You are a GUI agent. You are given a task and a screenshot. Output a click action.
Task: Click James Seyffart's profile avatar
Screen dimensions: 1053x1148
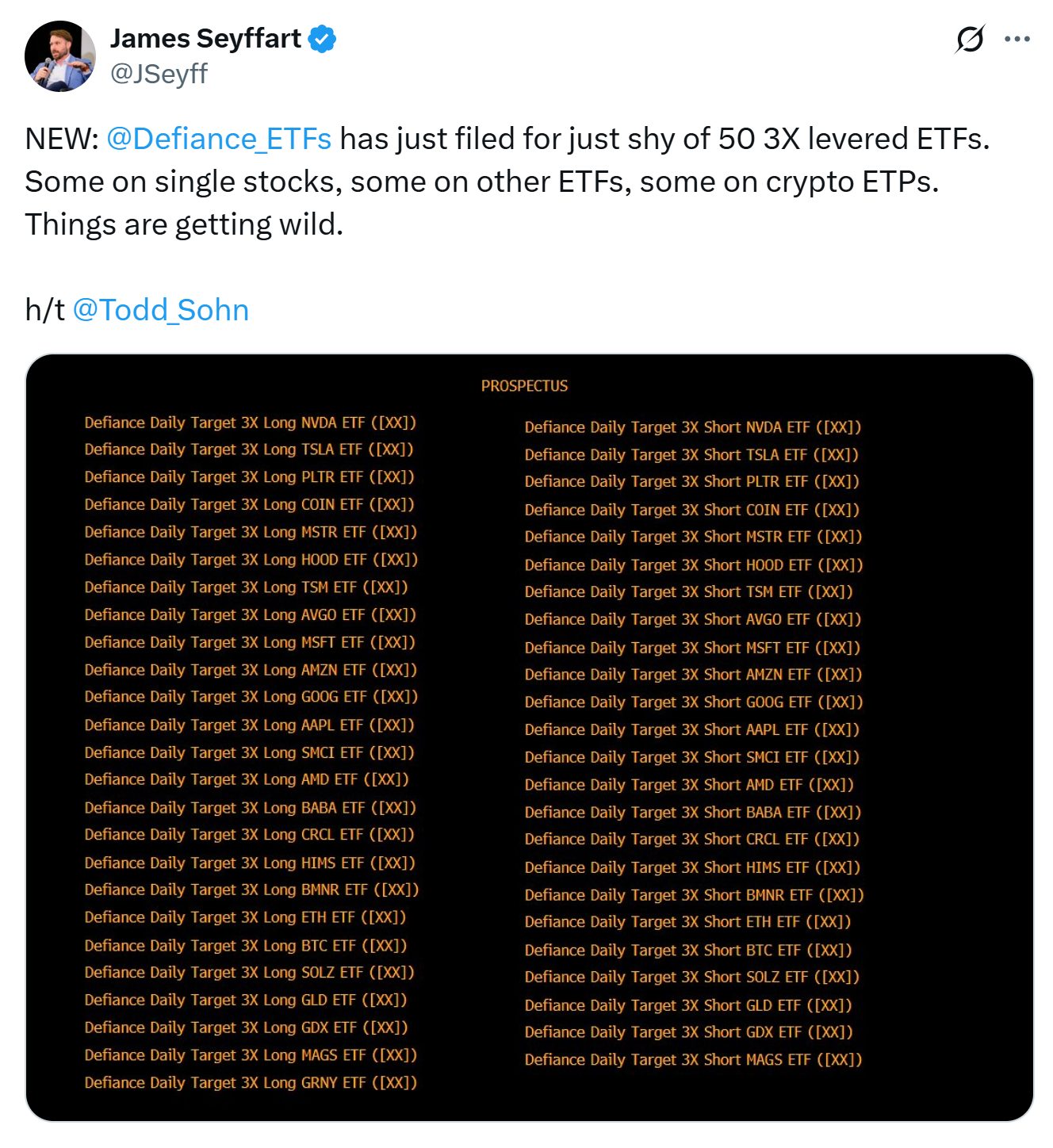59,56
